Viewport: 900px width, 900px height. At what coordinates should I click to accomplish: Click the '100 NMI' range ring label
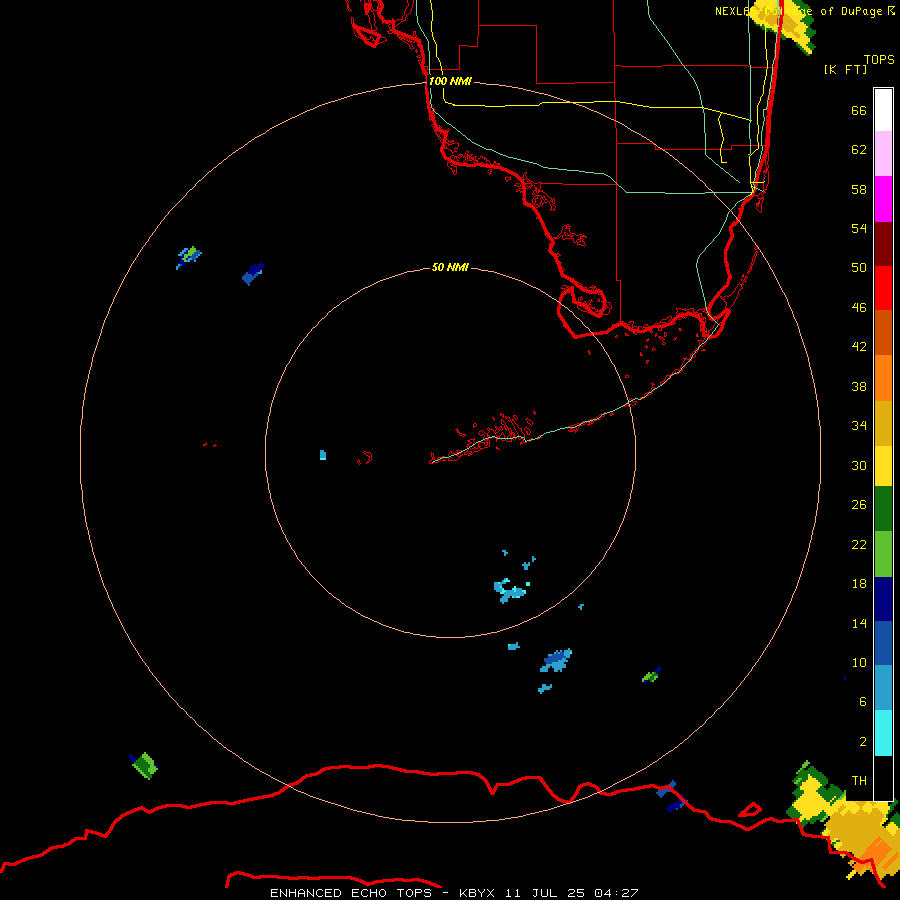click(450, 82)
